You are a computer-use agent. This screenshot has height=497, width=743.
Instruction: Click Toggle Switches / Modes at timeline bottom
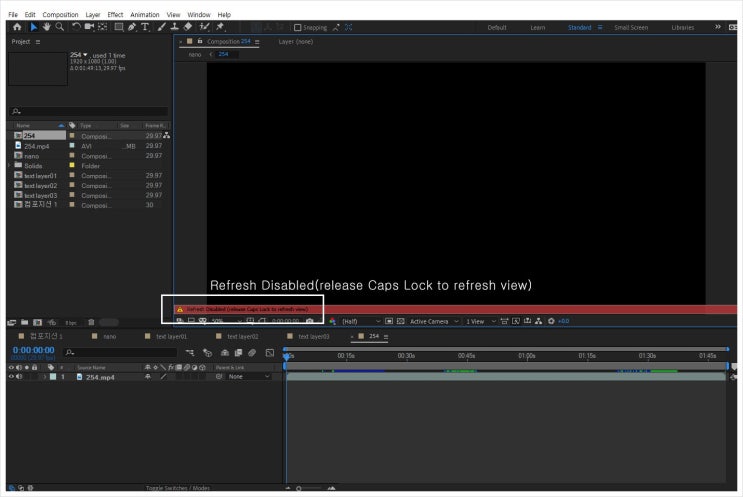click(x=178, y=488)
